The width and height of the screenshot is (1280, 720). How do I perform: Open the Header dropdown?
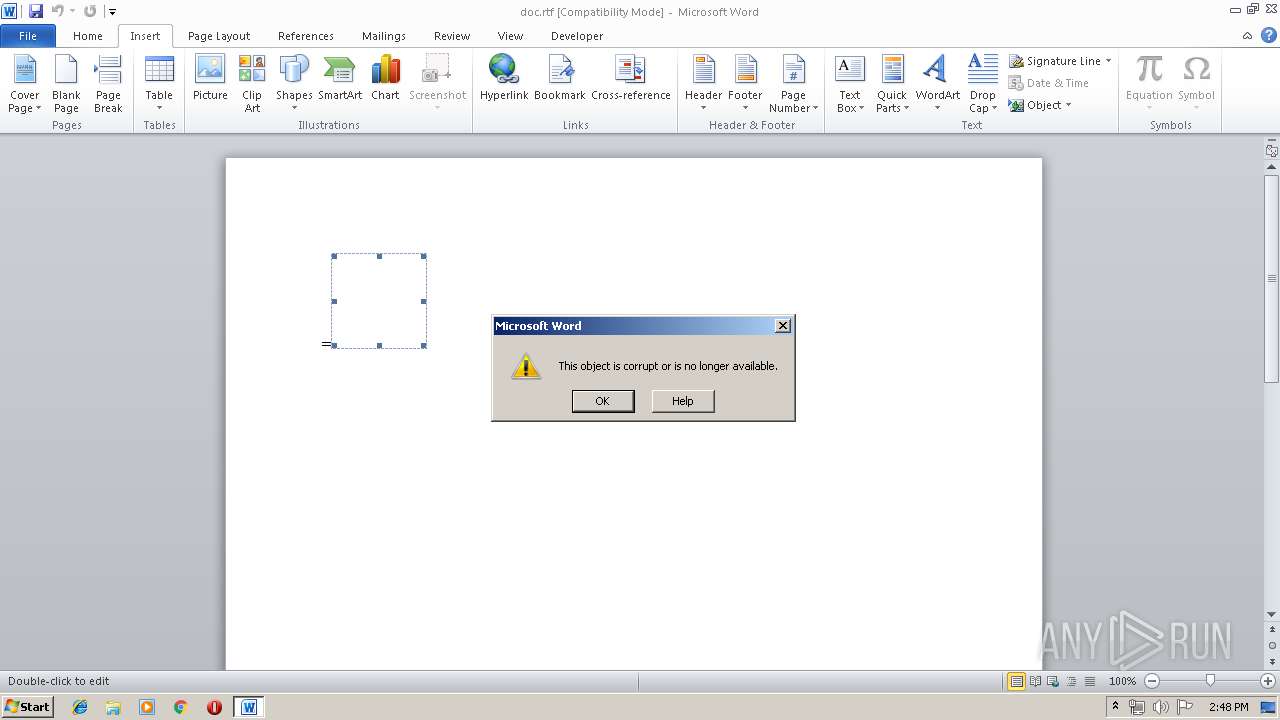coord(703,84)
